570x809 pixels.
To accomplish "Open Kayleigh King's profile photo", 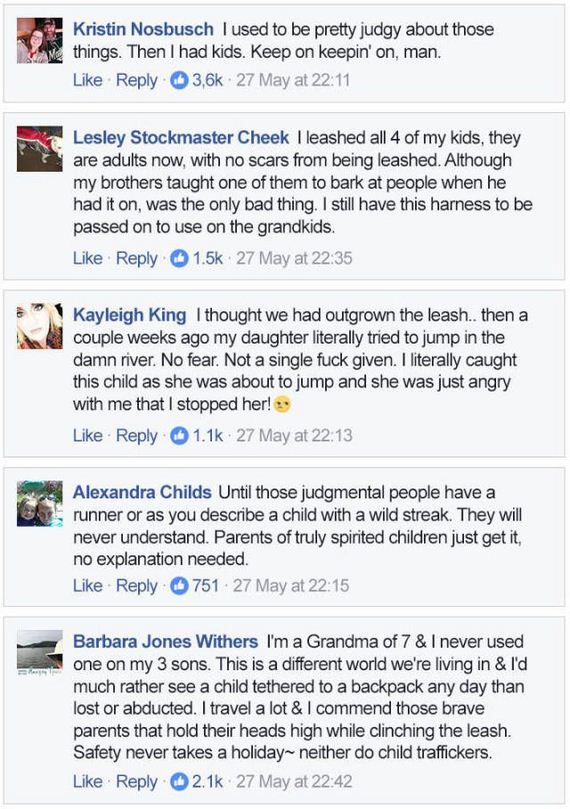I will [x=40, y=326].
